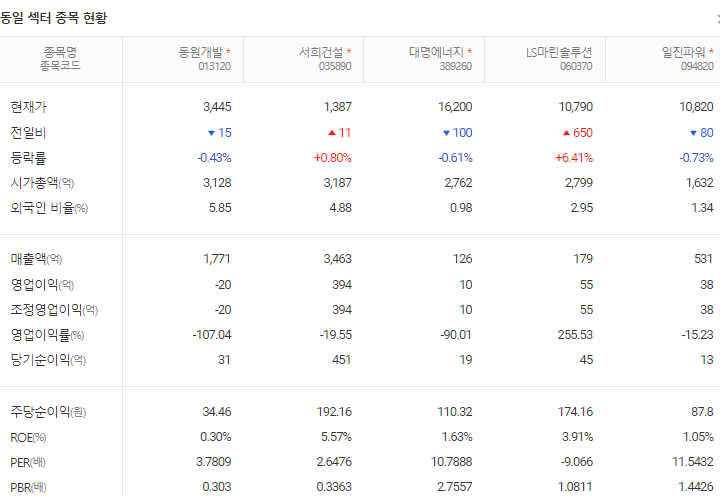Image resolution: width=720 pixels, height=496 pixels.
Task: Click the down change value 80
Action: 707,133
